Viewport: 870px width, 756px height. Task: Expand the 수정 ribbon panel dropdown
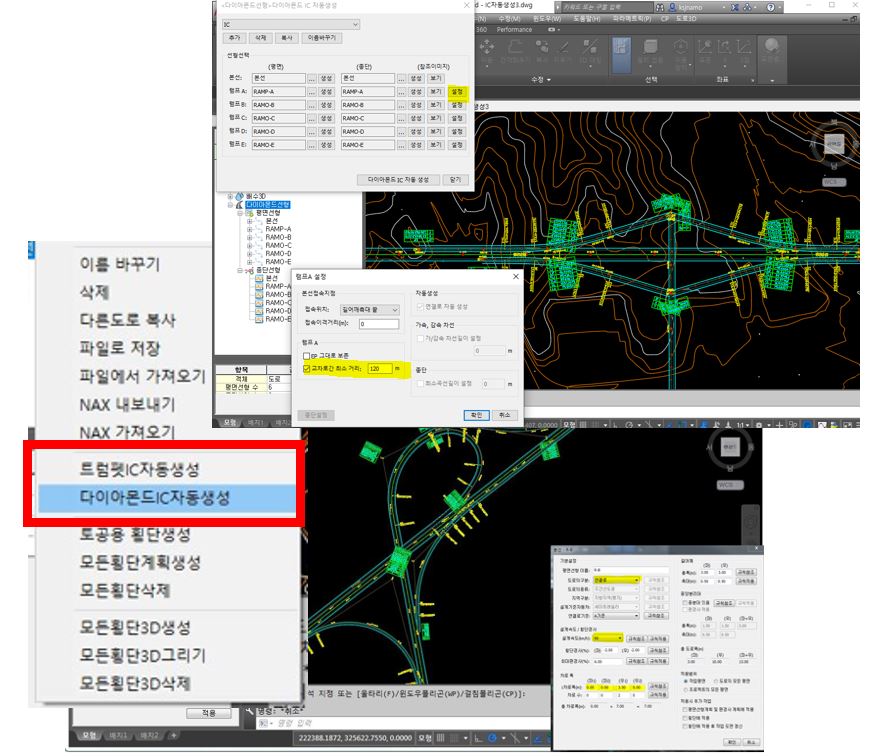[x=541, y=80]
